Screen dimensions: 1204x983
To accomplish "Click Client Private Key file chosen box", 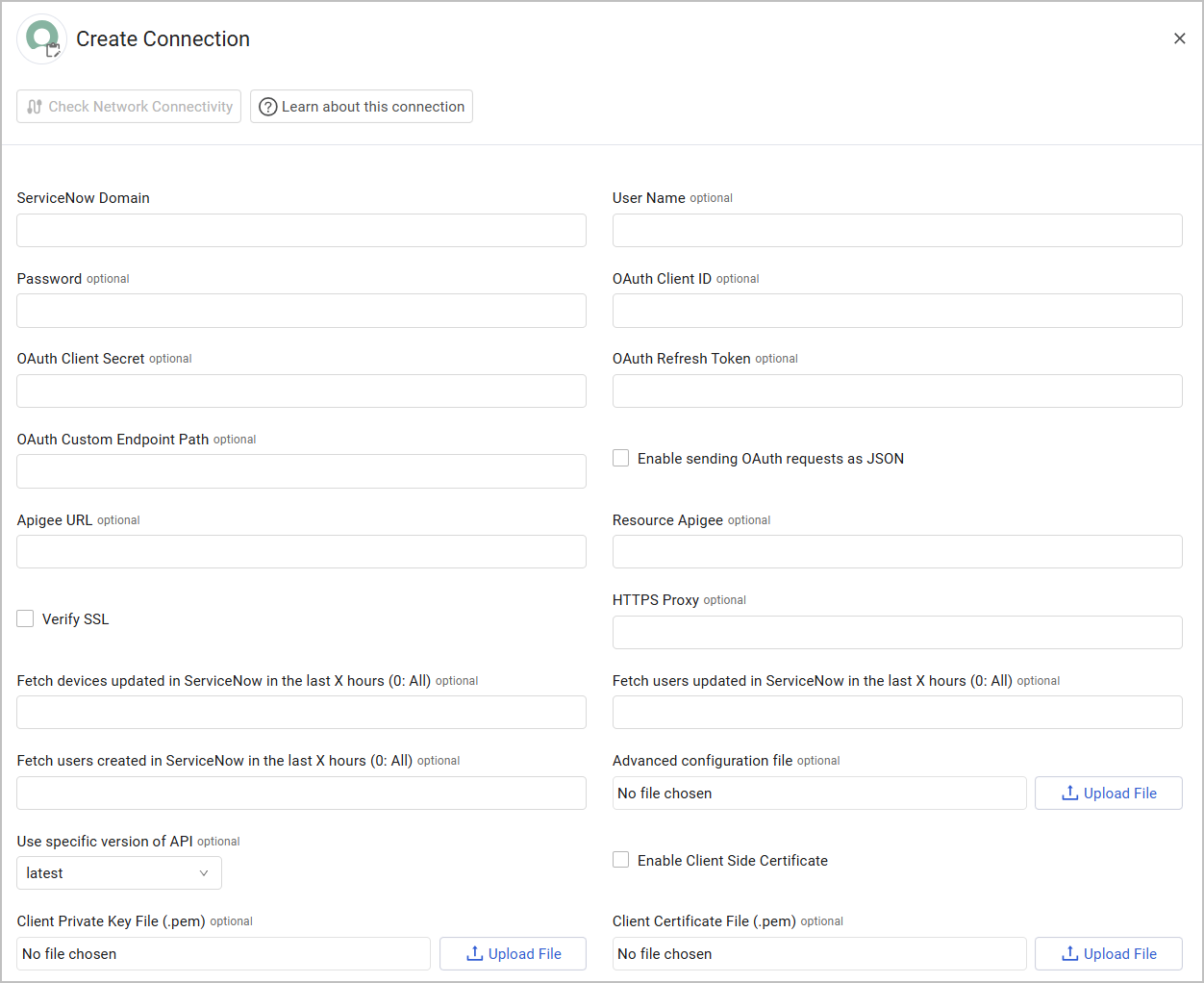I will (x=223, y=954).
